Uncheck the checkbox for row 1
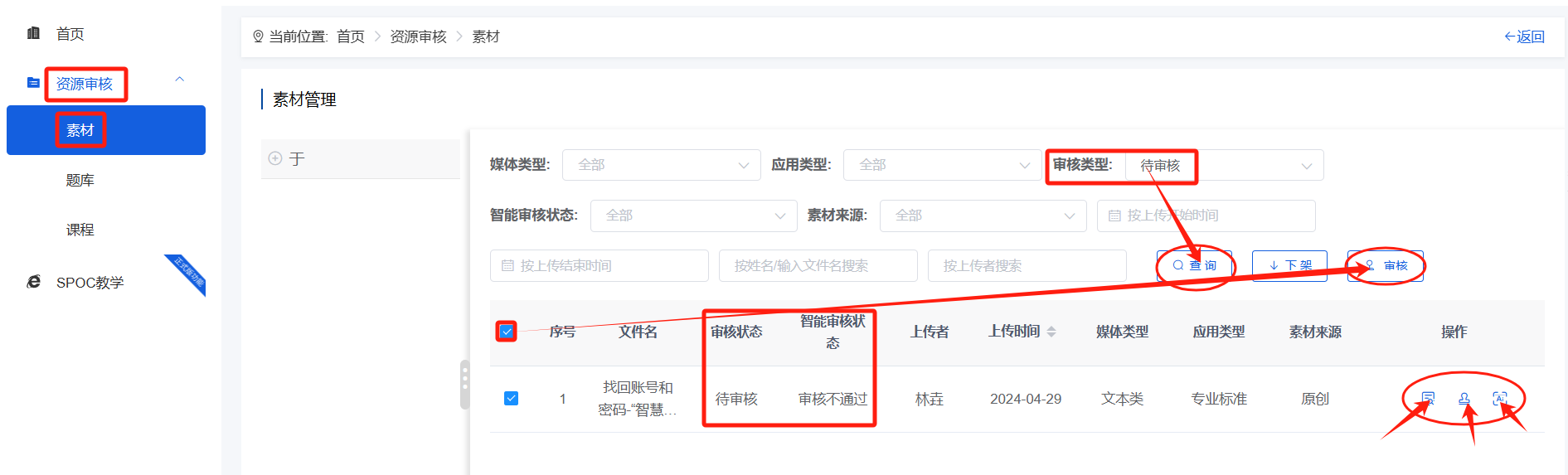 click(x=512, y=399)
